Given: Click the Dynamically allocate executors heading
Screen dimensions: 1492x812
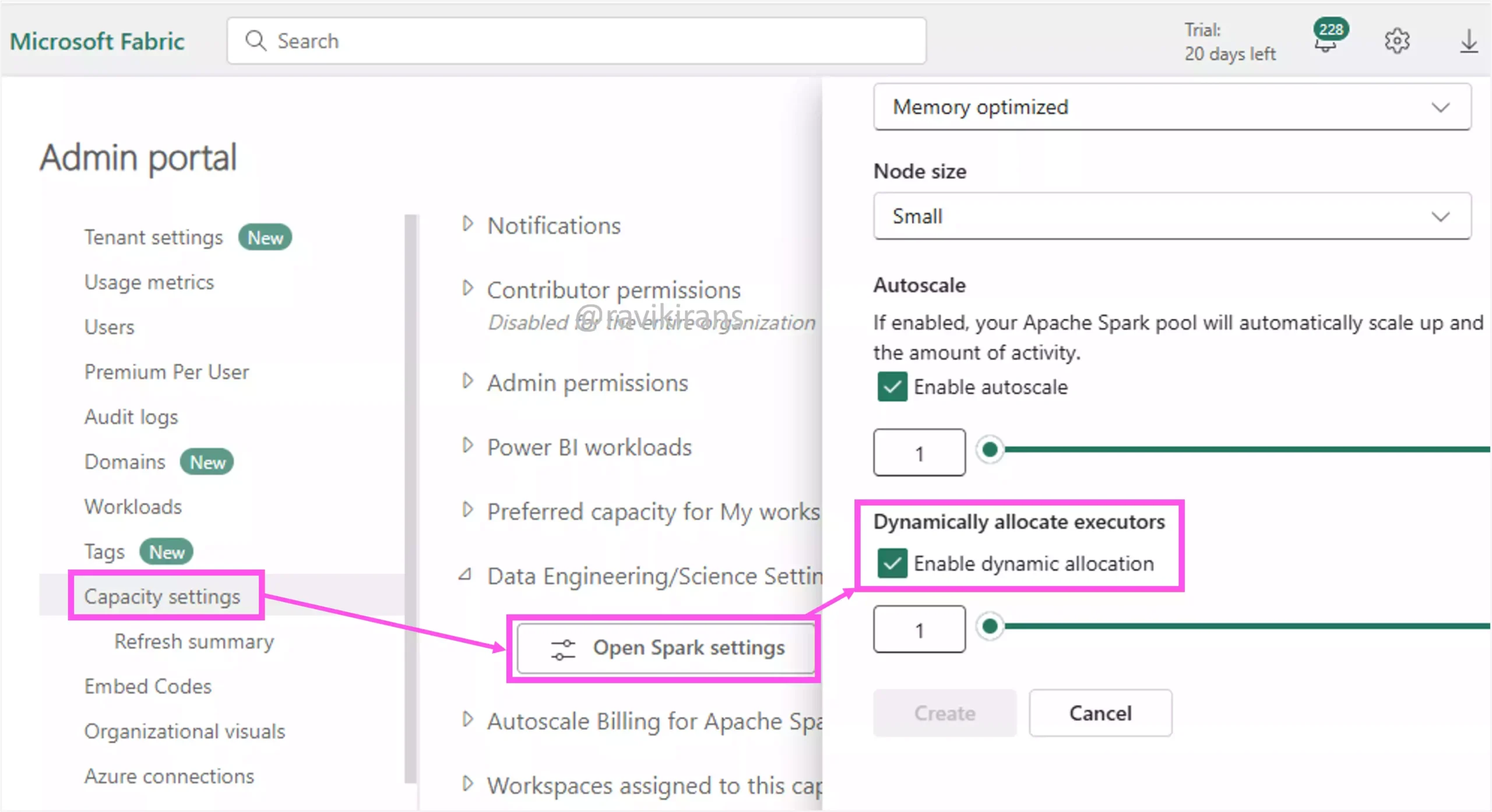Looking at the screenshot, I should tap(1019, 521).
